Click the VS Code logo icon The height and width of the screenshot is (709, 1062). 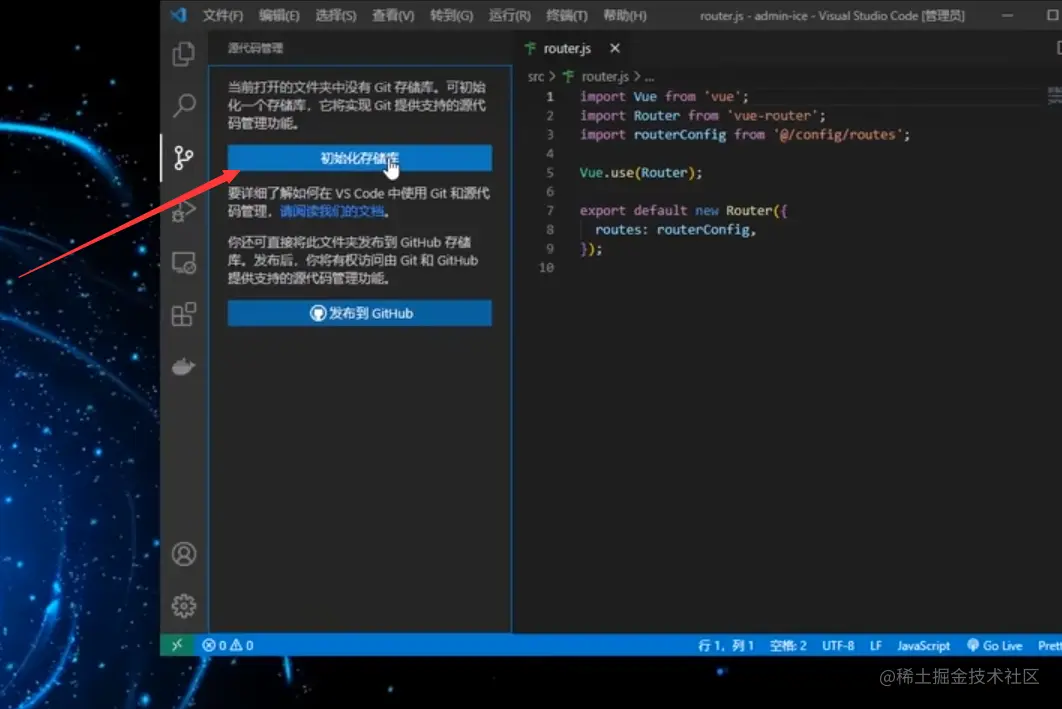click(x=179, y=15)
